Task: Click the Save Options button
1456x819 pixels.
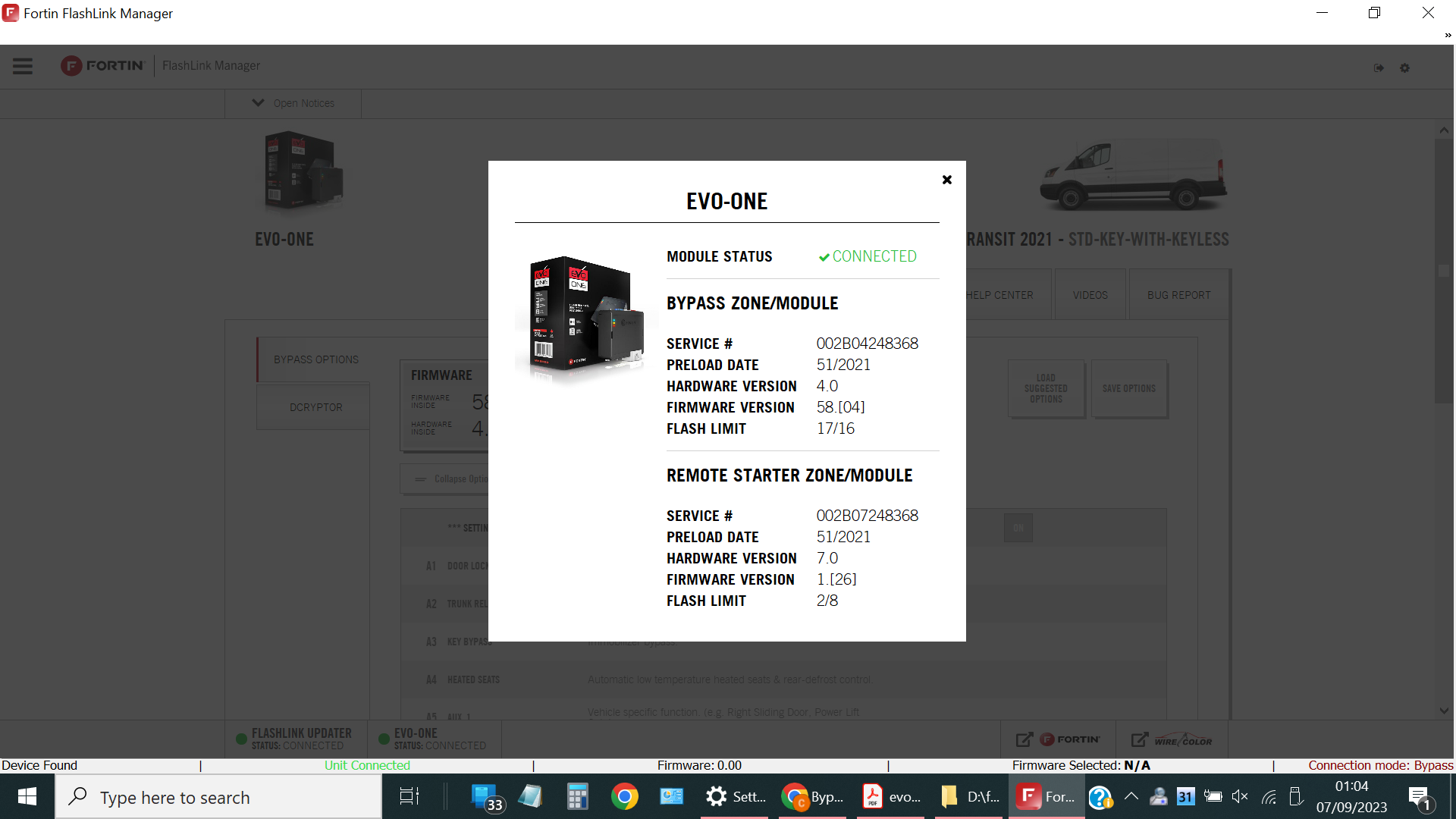Action: (1128, 388)
